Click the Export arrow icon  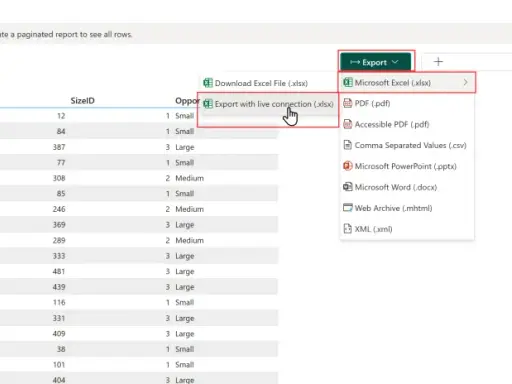tap(355, 62)
